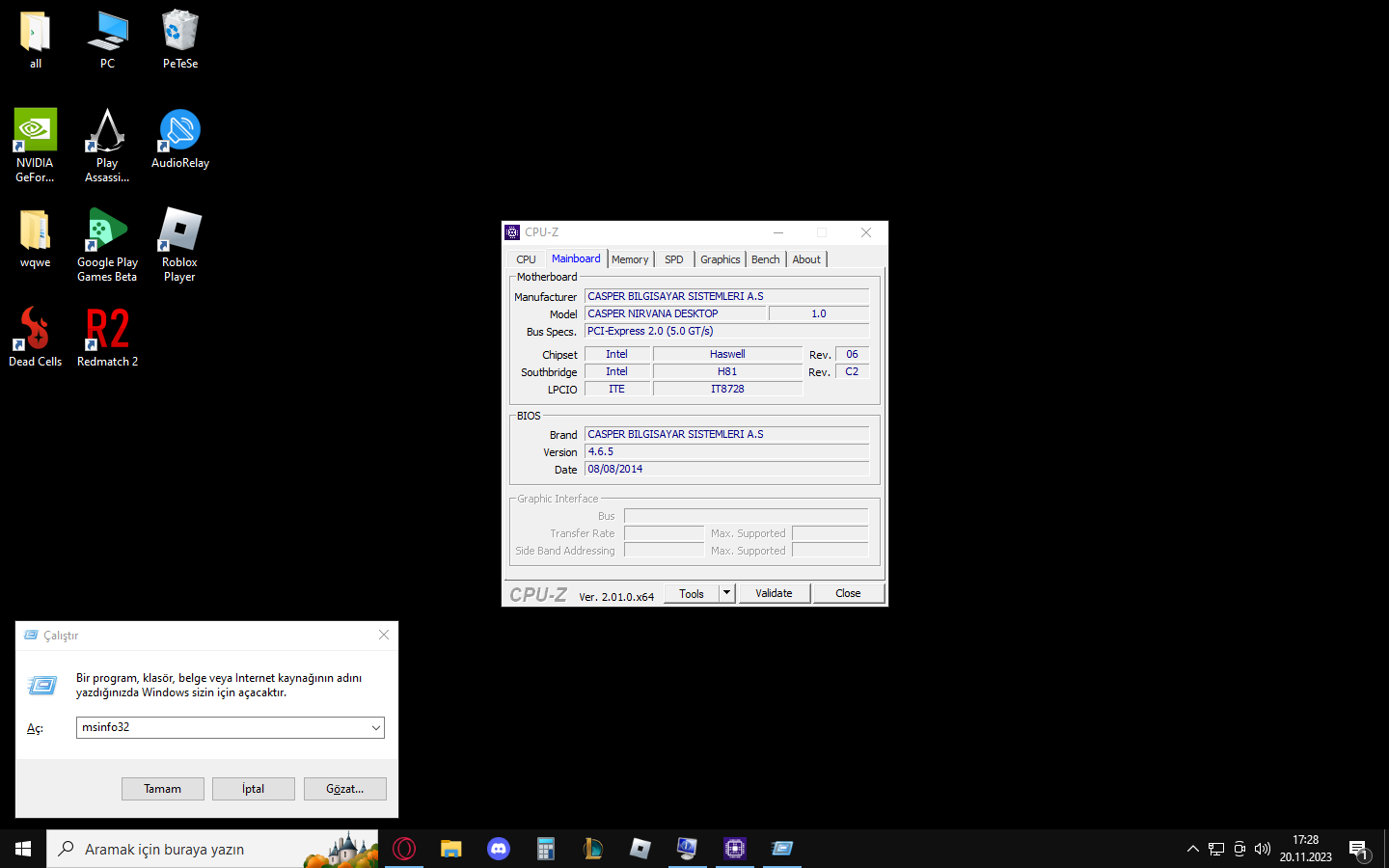Switch to the Graphics tab in CPU-Z
Screen dimensions: 1389x868
721,259
